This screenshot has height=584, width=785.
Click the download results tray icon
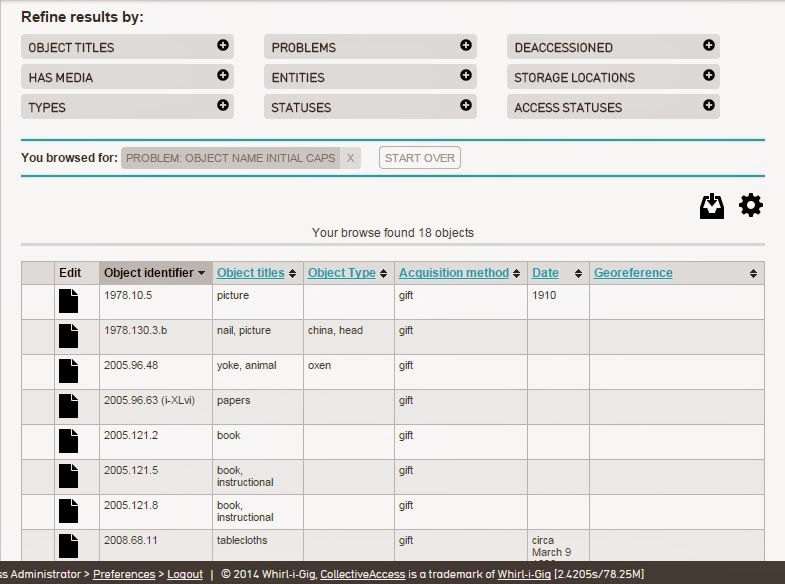tap(711, 206)
